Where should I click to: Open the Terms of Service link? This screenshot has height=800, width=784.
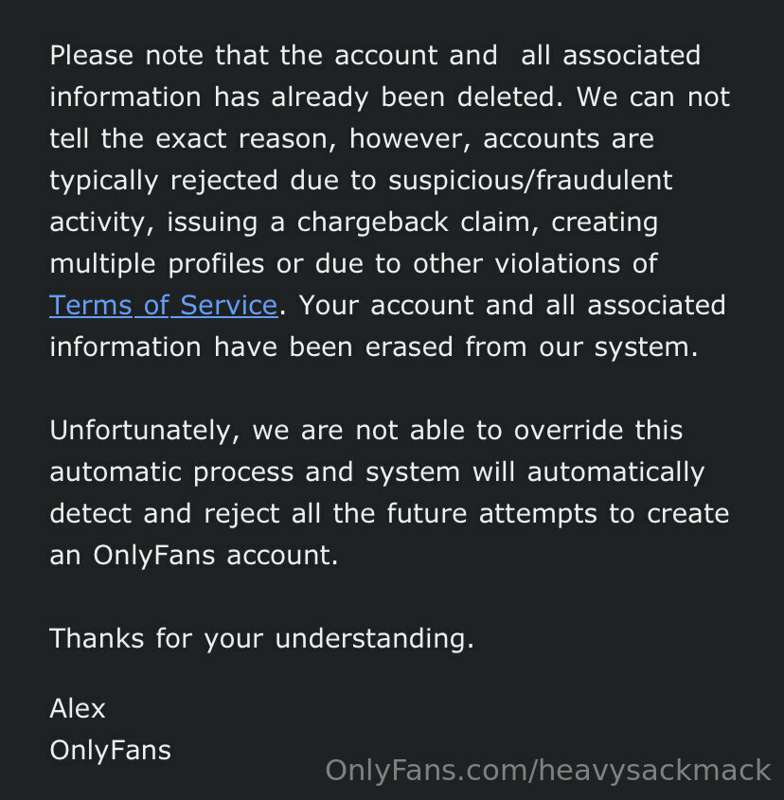pos(164,305)
